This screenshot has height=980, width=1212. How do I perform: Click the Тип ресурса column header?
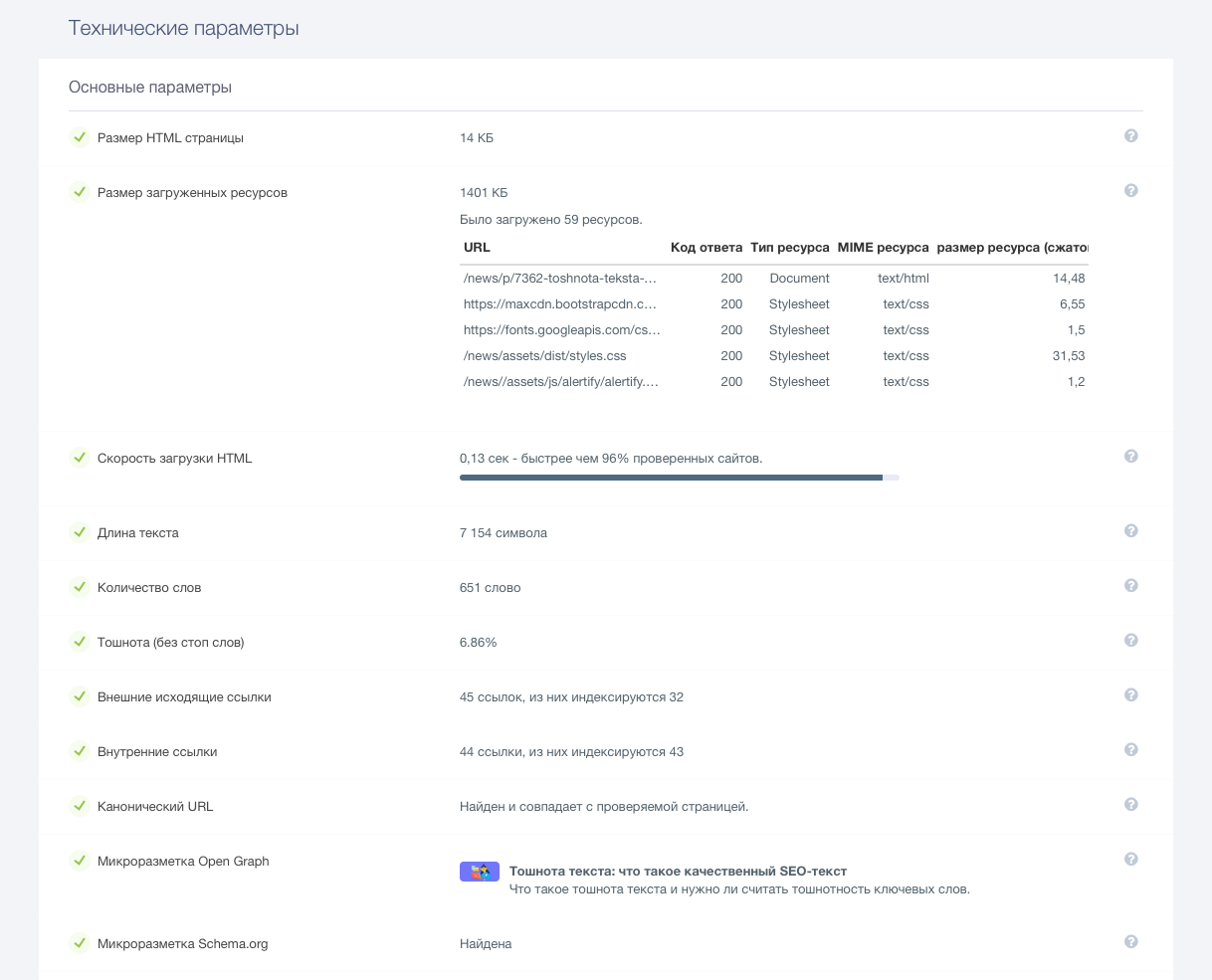tap(789, 247)
